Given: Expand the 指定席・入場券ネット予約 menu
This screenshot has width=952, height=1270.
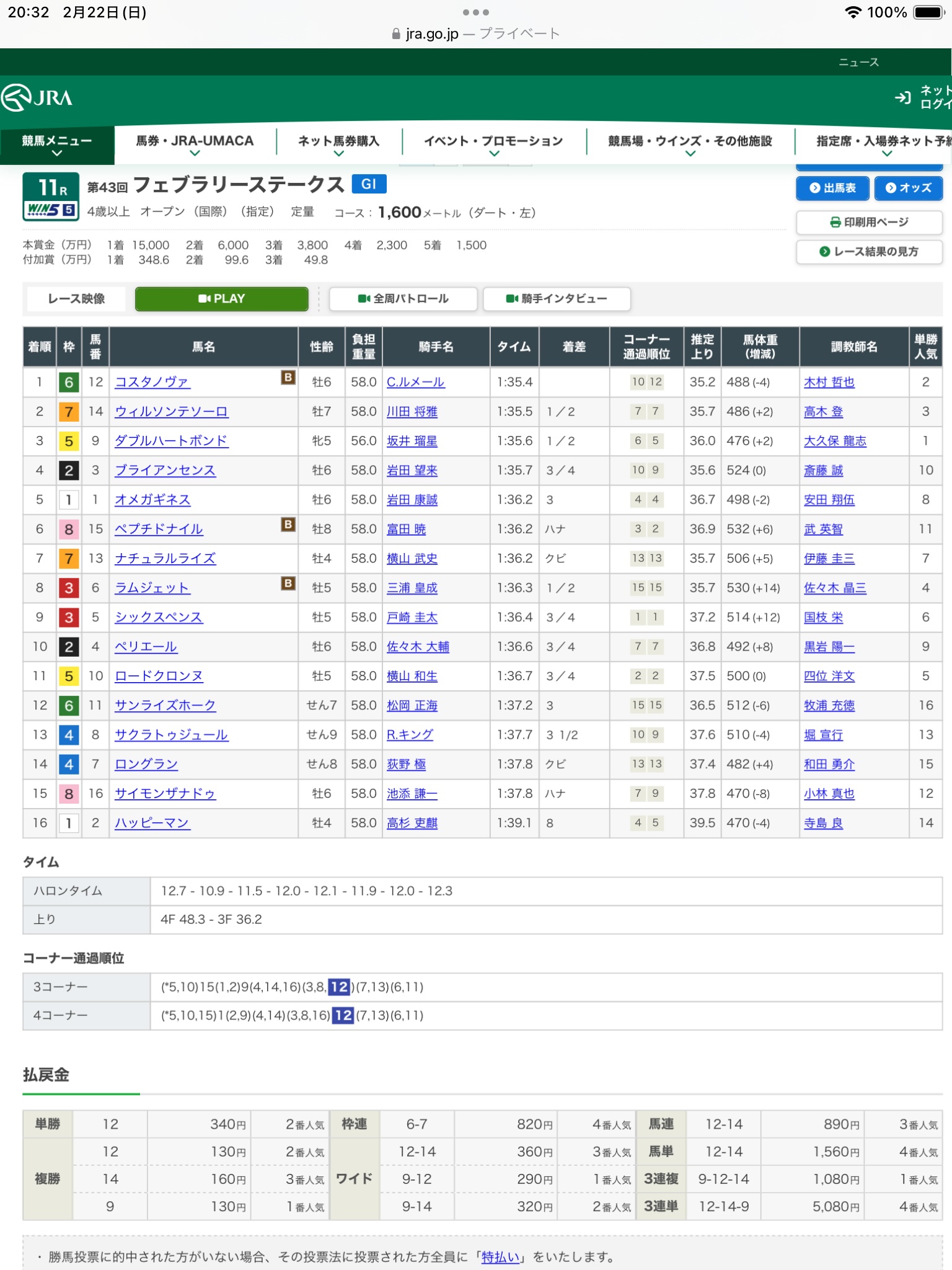Looking at the screenshot, I should pos(883,145).
